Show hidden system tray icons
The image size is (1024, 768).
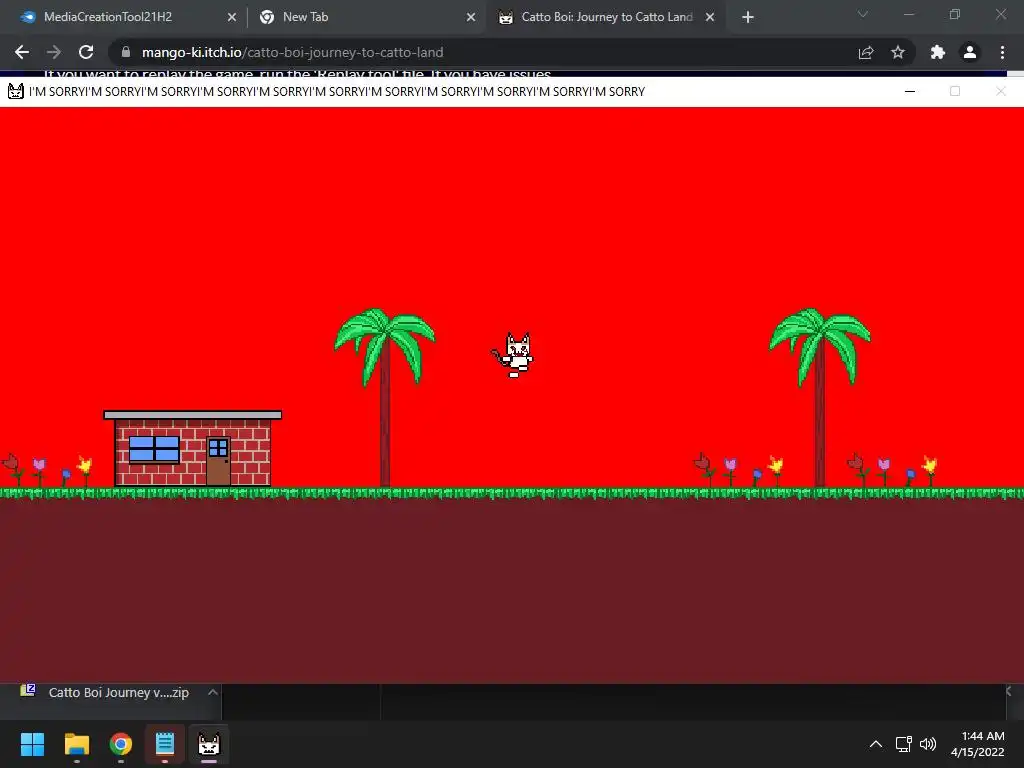pos(876,744)
